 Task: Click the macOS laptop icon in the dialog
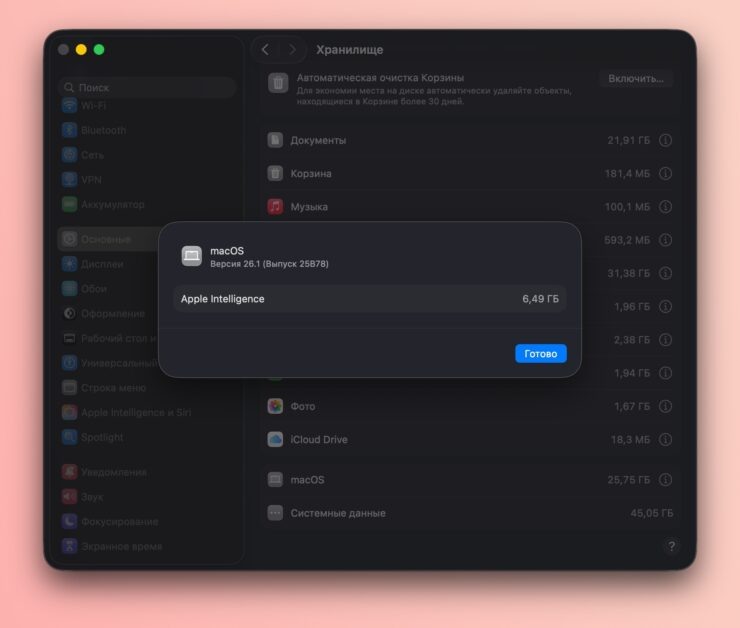coord(191,256)
